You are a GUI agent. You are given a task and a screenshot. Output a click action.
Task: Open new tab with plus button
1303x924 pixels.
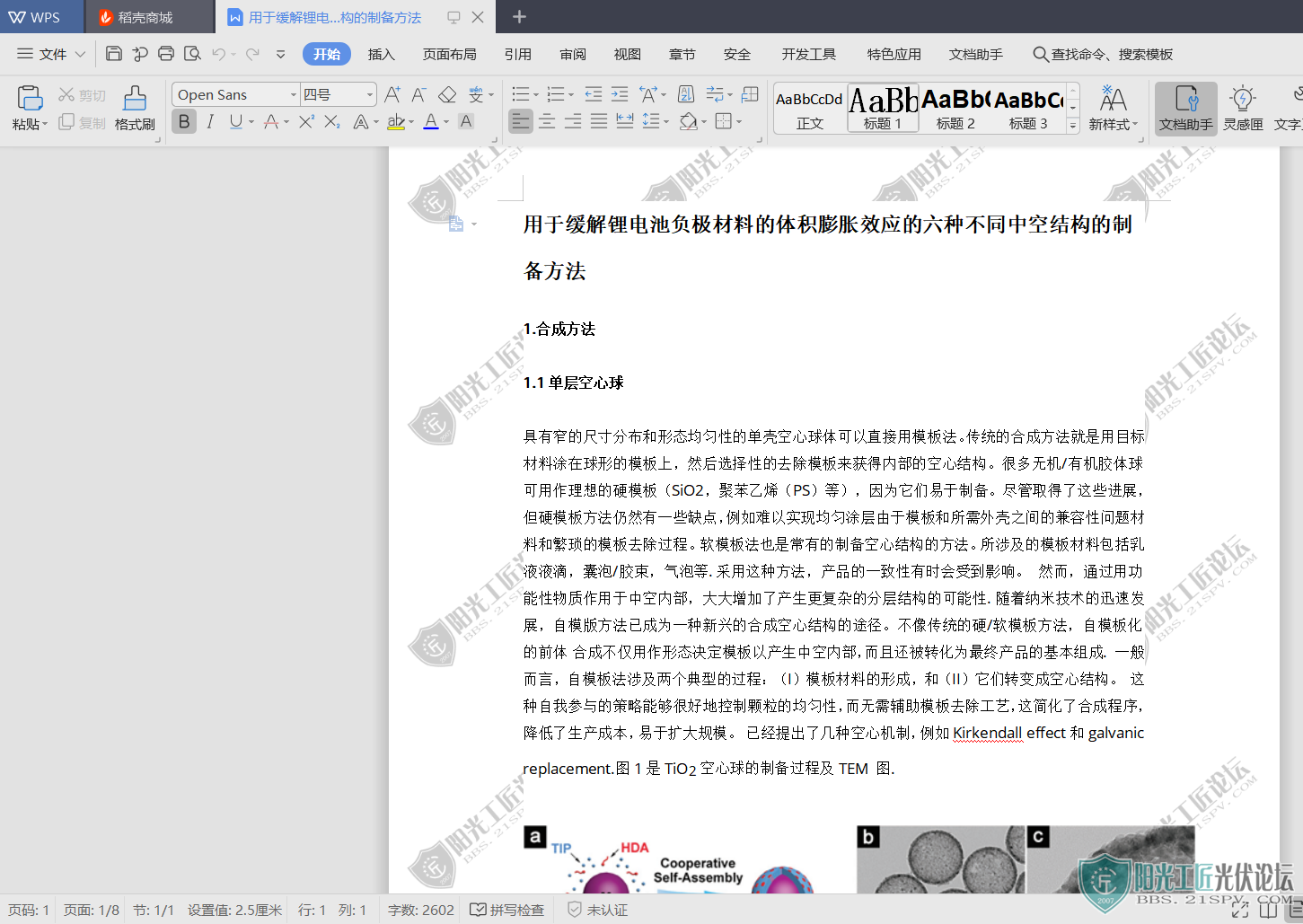pos(519,17)
